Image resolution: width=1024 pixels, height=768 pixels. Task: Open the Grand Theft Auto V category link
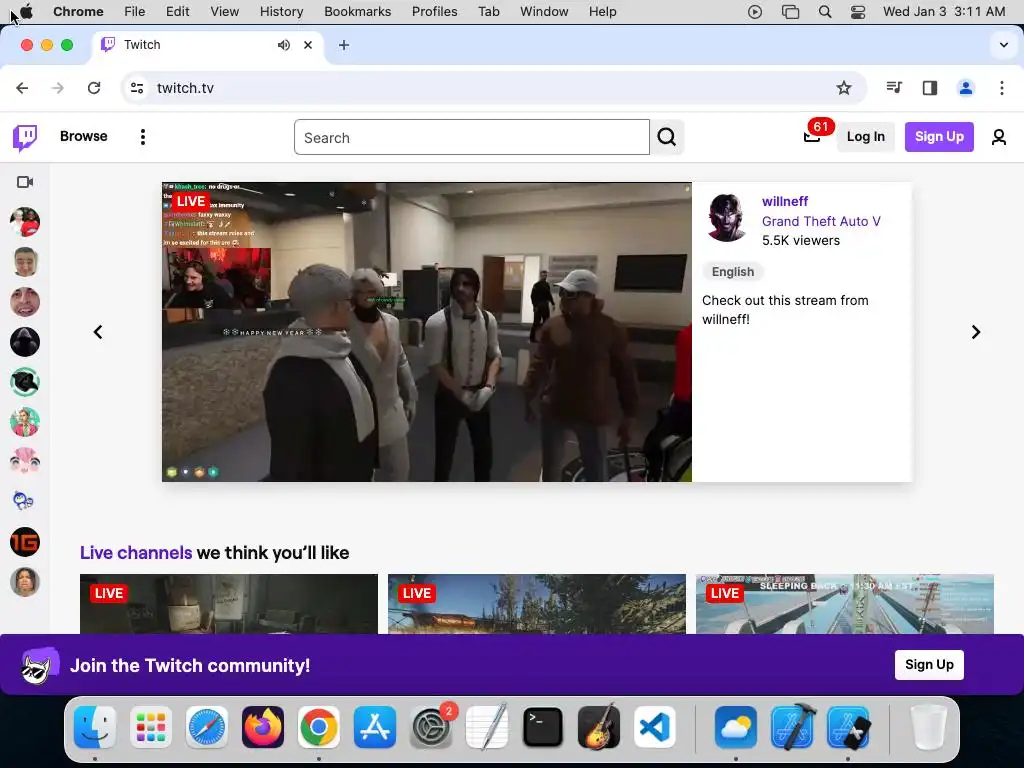(821, 221)
